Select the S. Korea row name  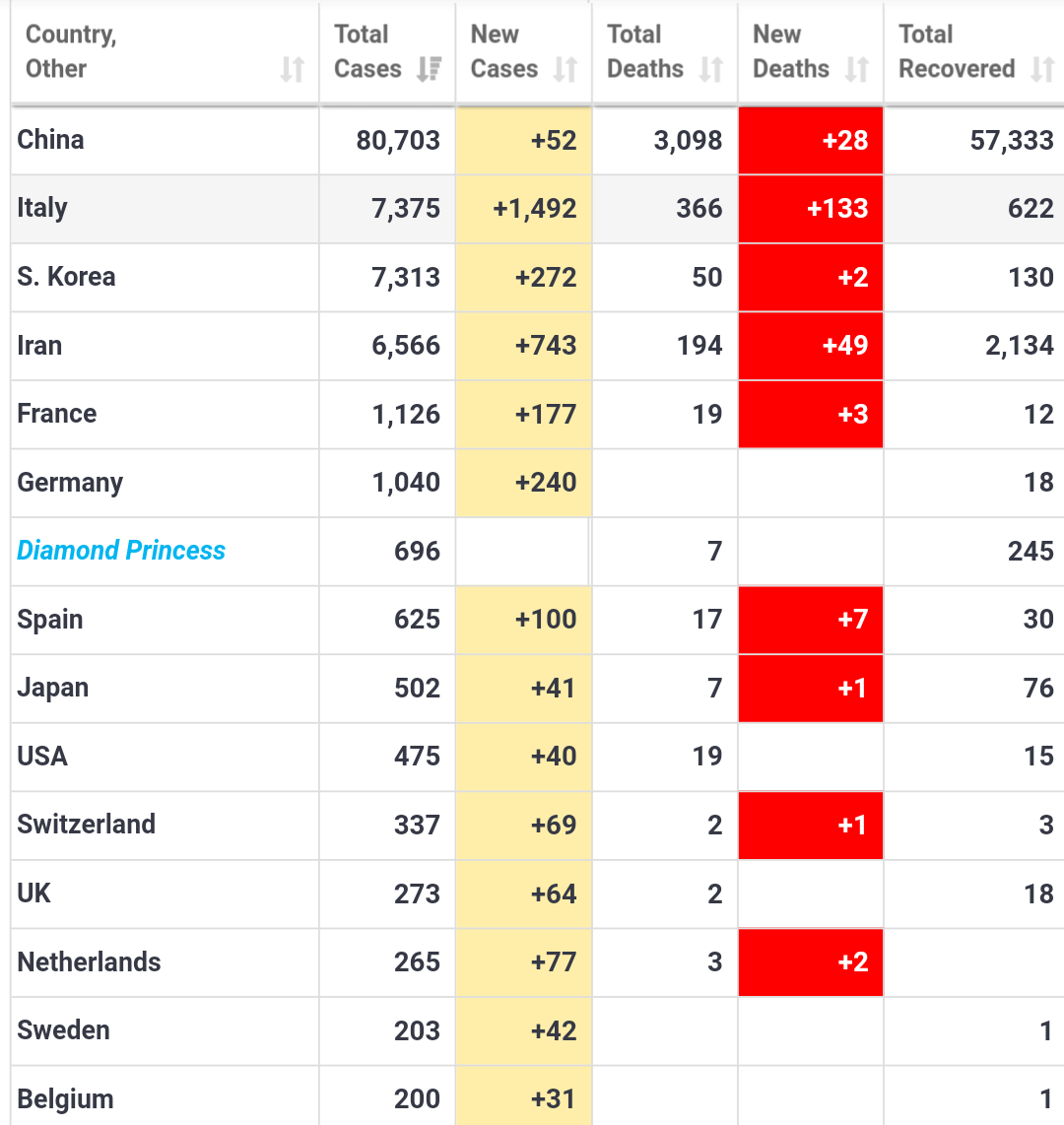coord(66,277)
